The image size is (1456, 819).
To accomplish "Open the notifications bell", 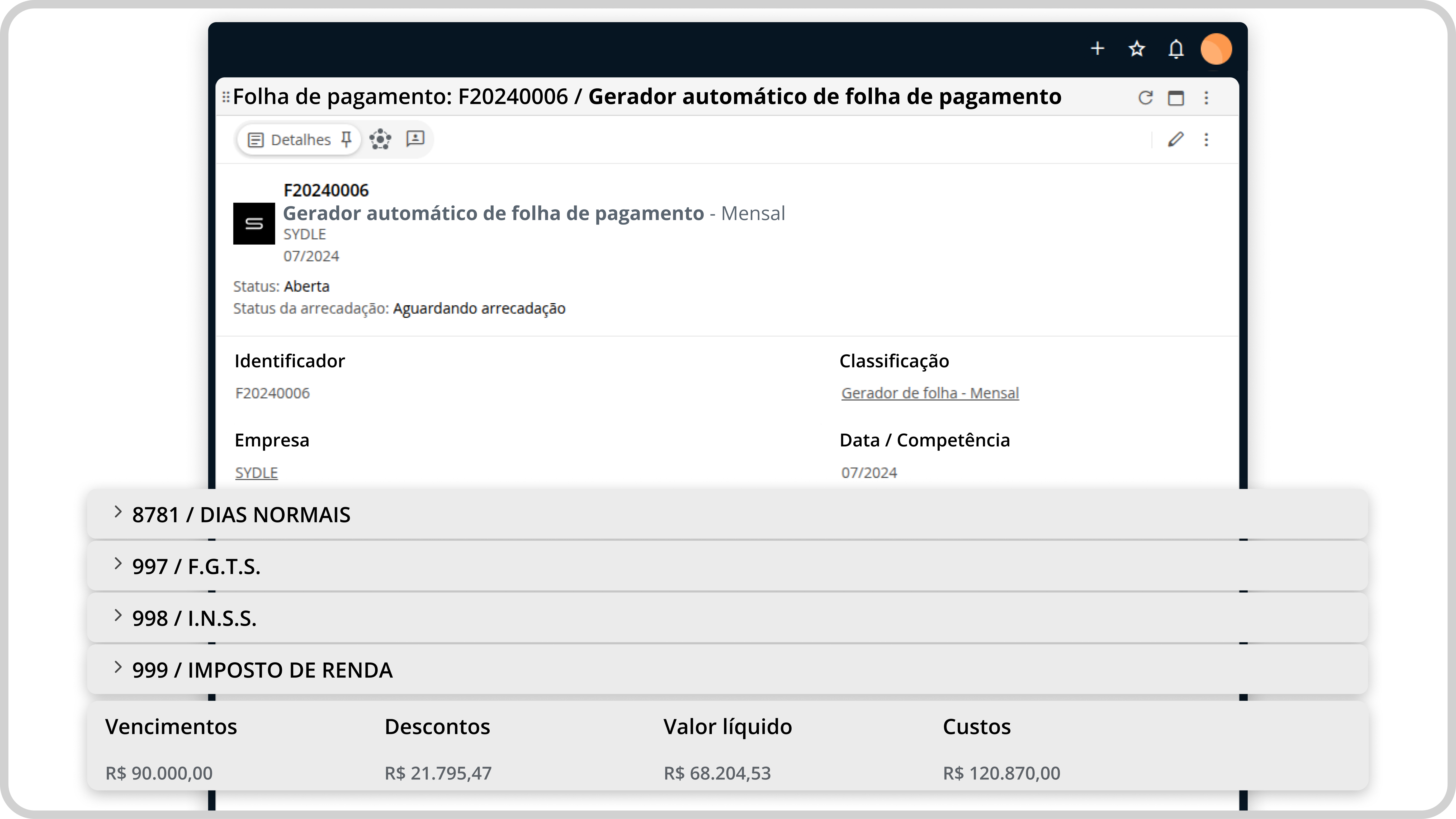I will click(x=1176, y=49).
